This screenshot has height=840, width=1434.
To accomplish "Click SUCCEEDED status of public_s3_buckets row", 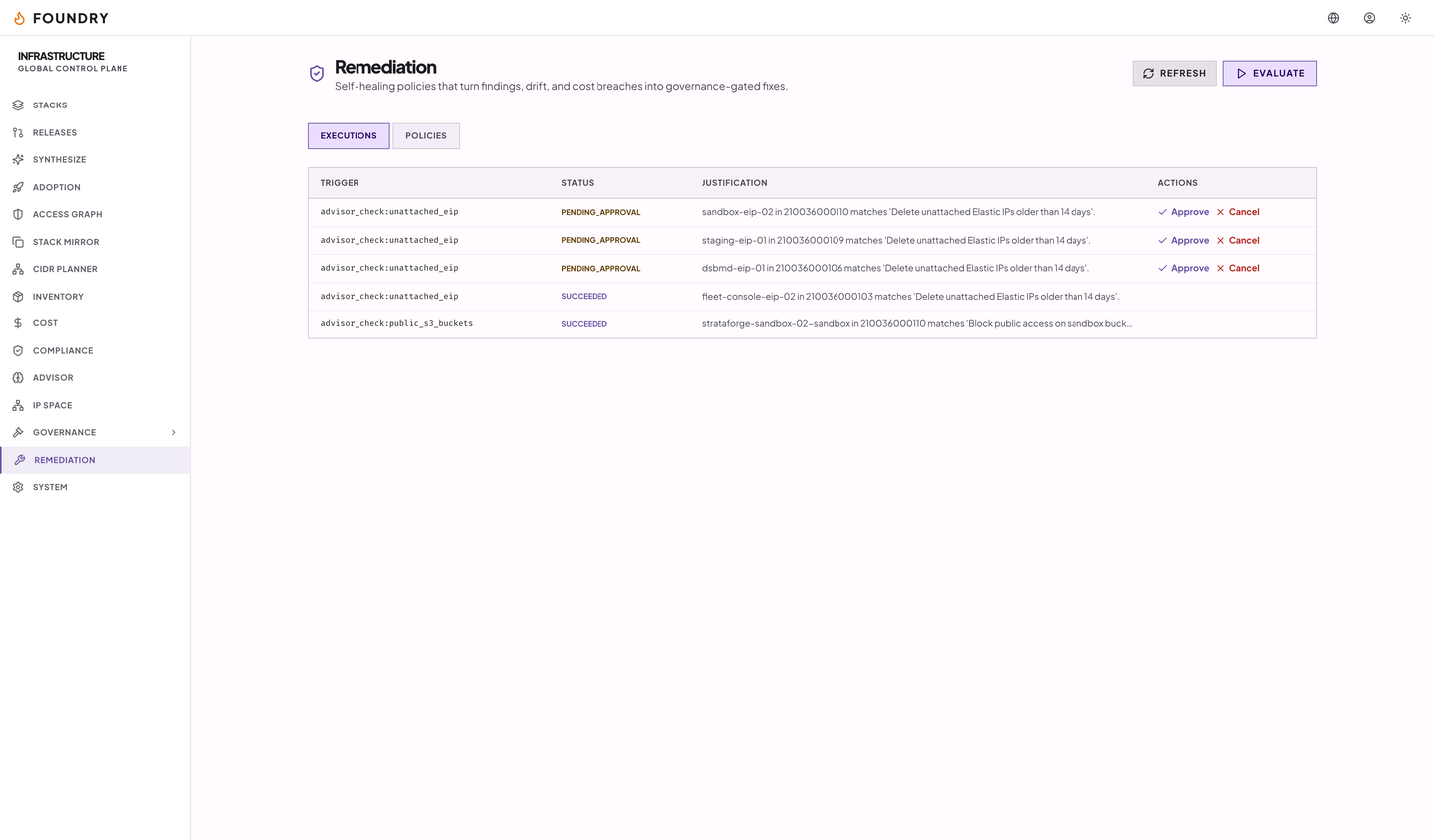I will point(585,324).
